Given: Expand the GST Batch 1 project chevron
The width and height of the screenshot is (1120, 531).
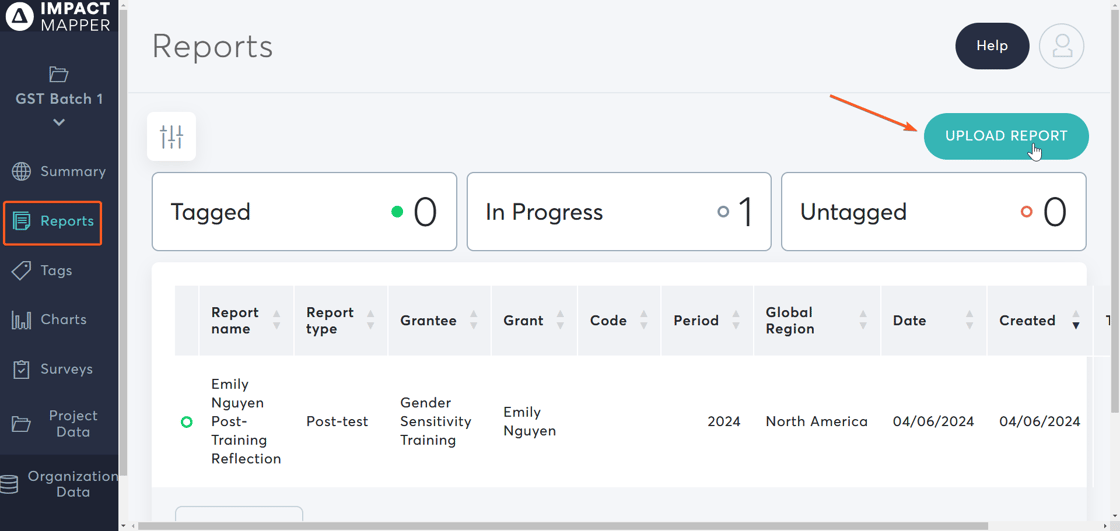Looking at the screenshot, I should (x=59, y=122).
